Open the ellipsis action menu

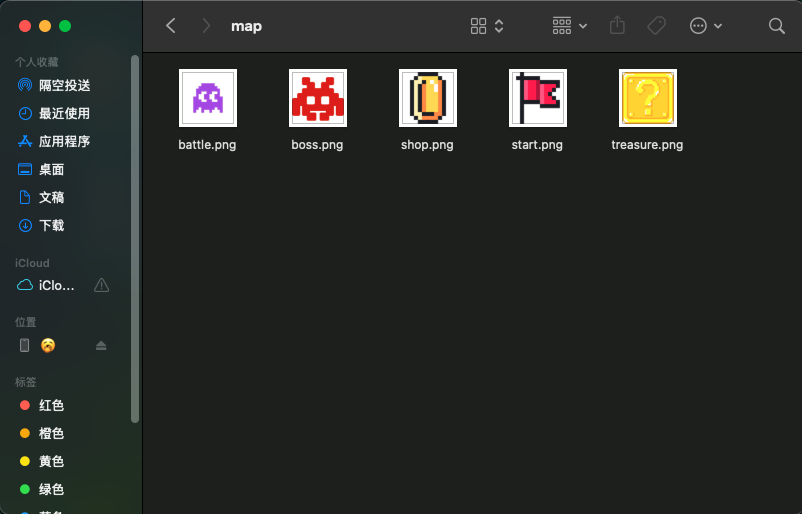click(705, 26)
